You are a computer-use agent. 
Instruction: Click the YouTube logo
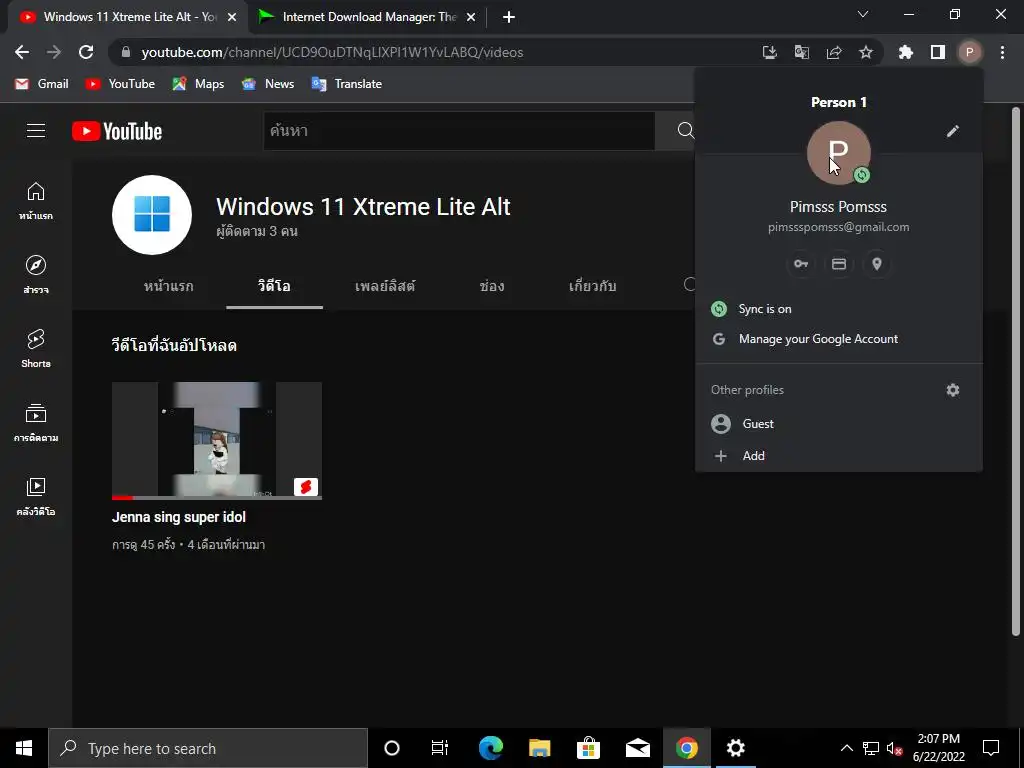tap(117, 131)
